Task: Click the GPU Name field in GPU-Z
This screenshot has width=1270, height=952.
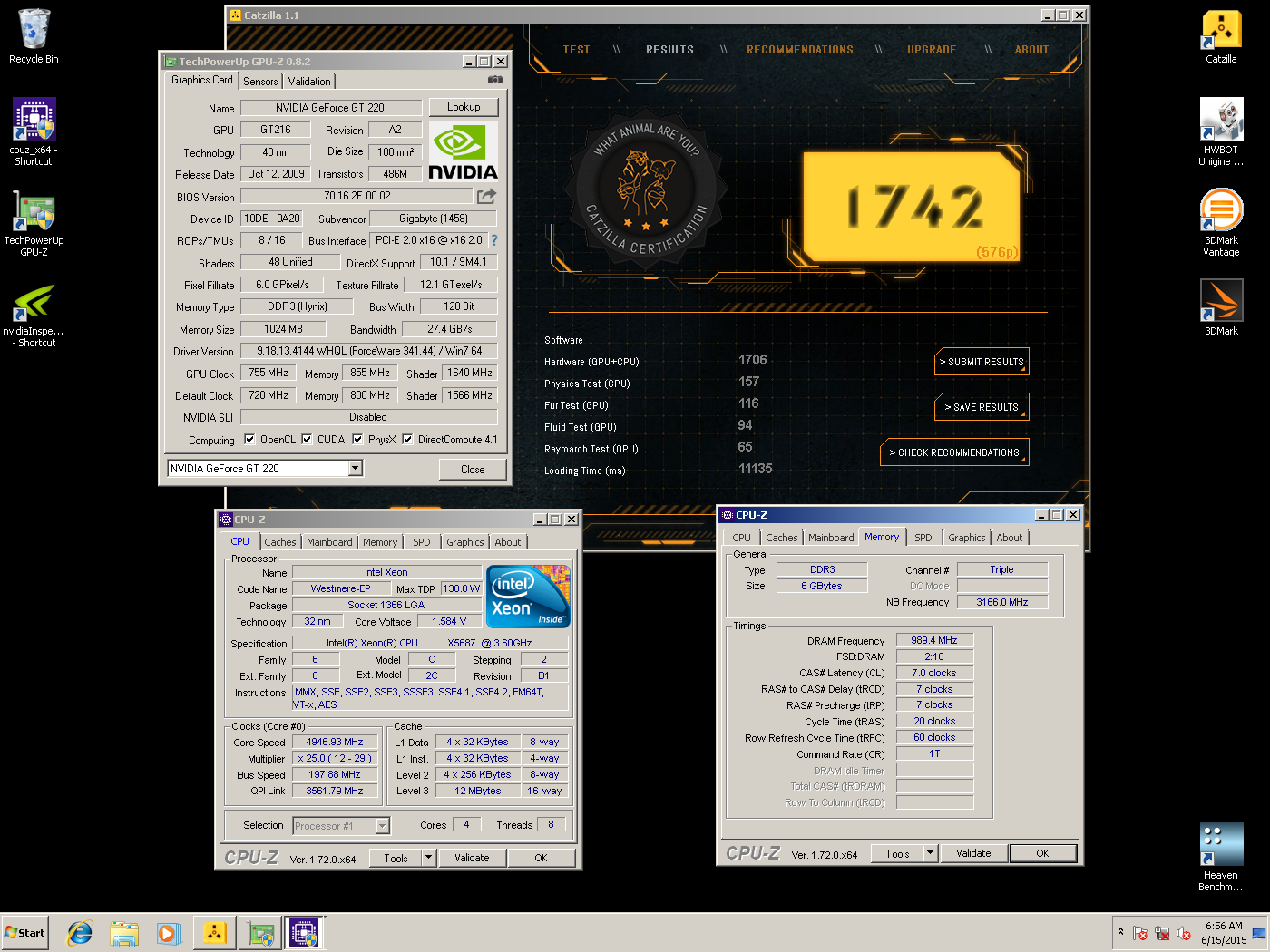Action: (x=330, y=107)
